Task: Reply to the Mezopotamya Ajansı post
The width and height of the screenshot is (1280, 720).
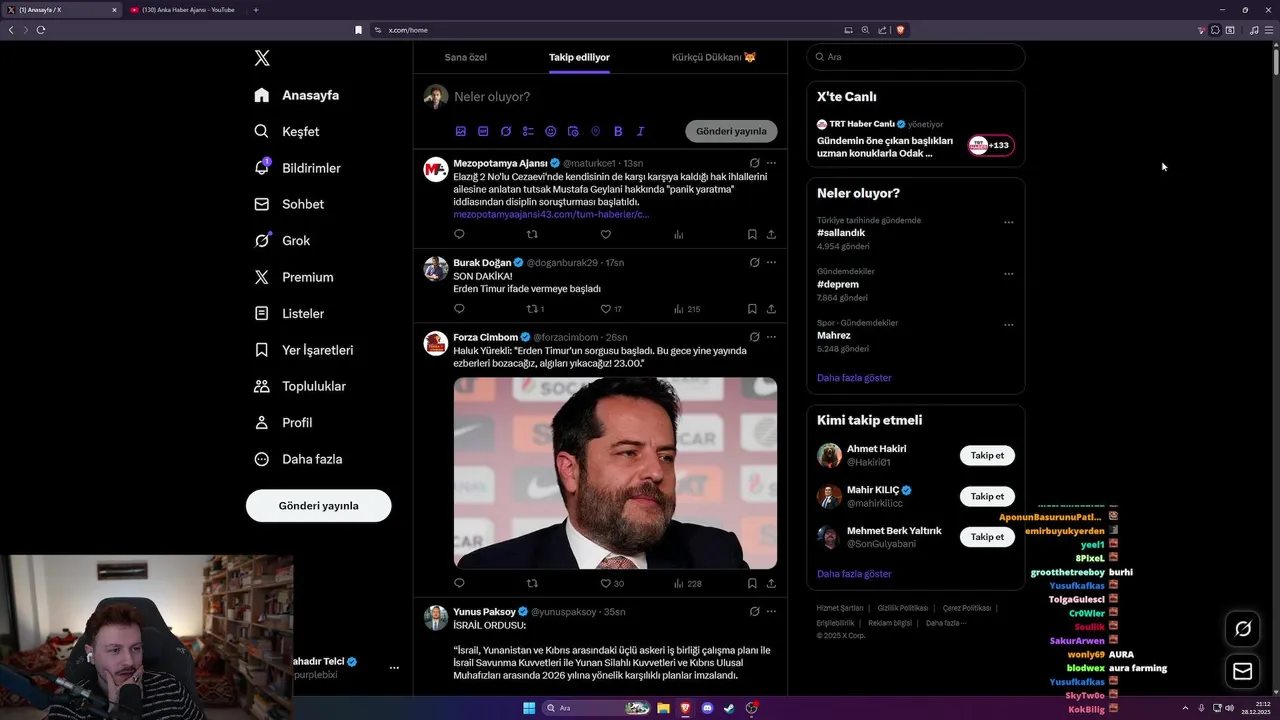Action: [459, 234]
